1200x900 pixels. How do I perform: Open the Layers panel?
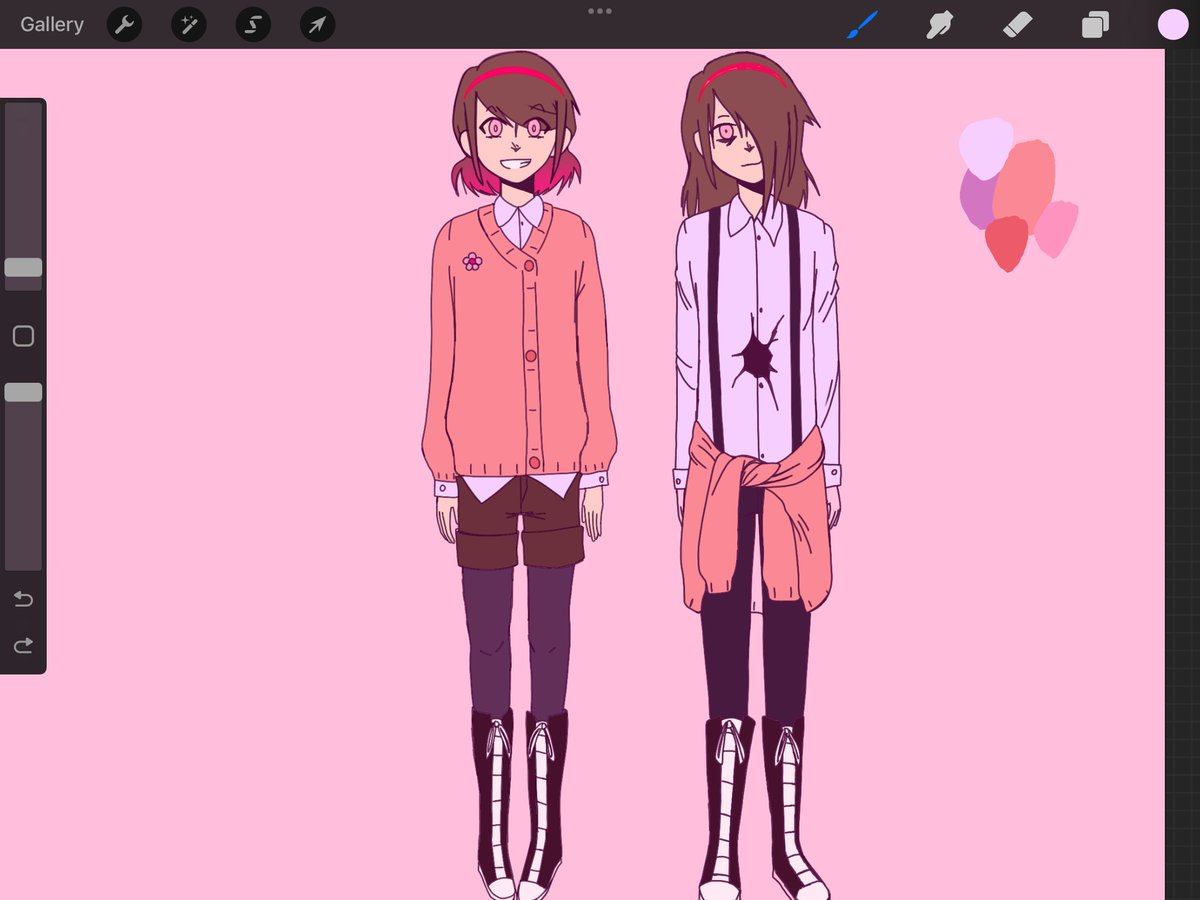coord(1095,25)
